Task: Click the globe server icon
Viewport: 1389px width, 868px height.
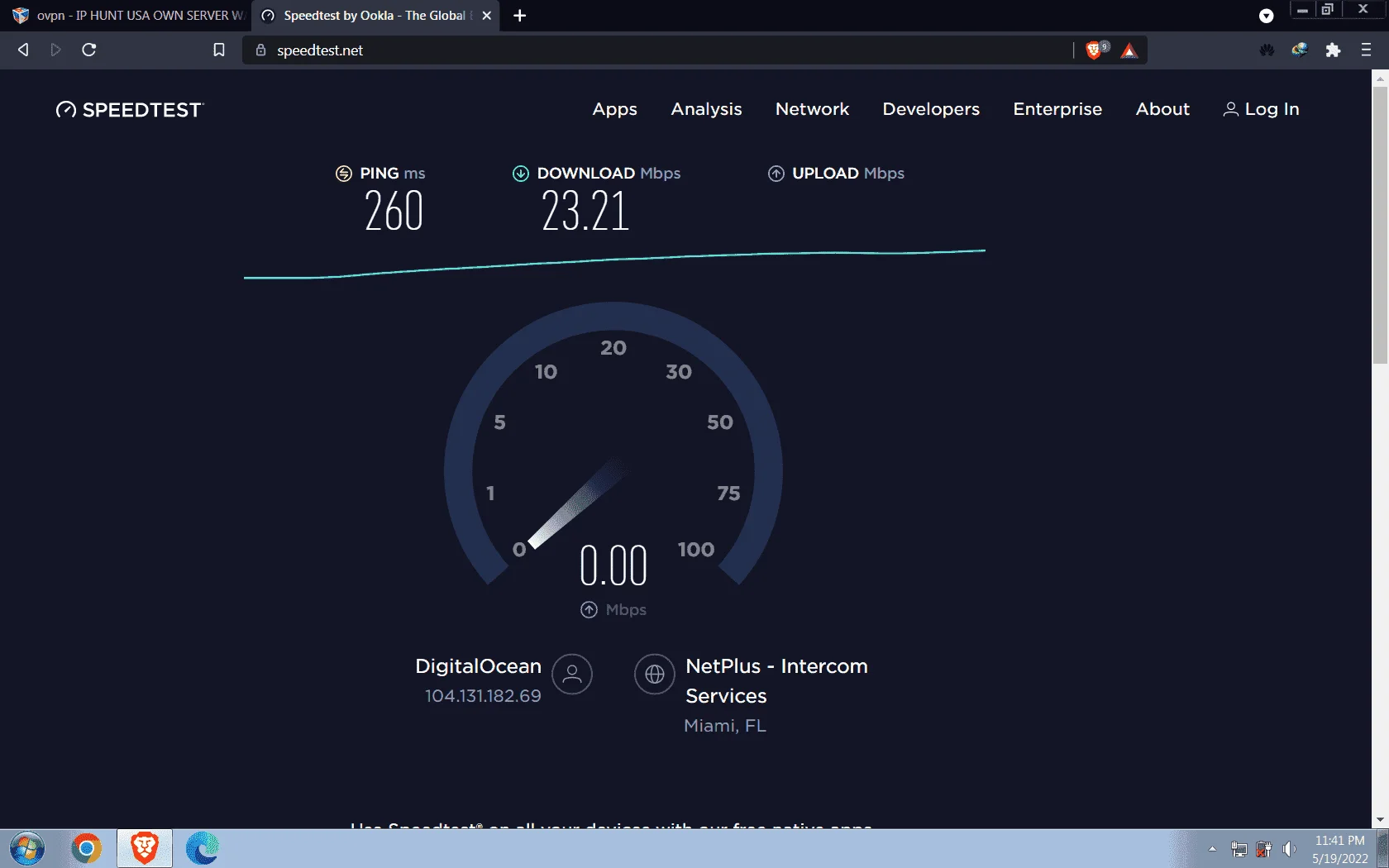Action: 655,675
